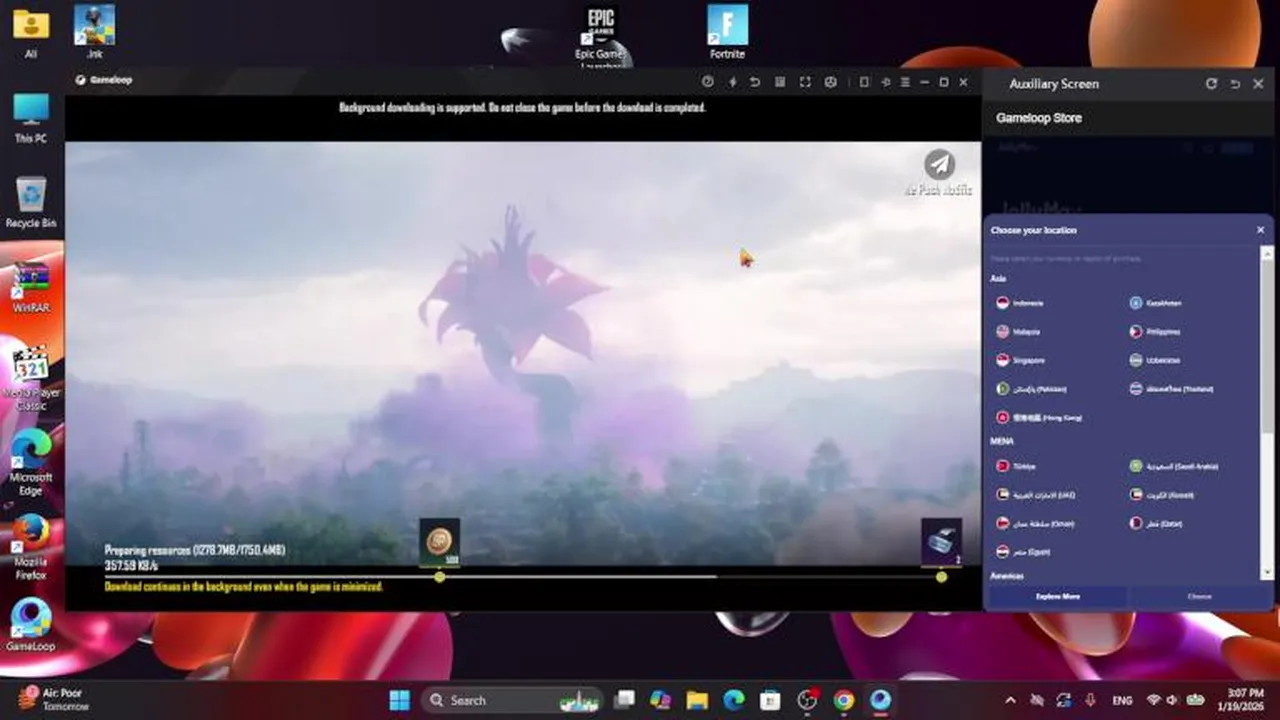Click the scrollbar down arrow in location dialog

[x=1267, y=574]
